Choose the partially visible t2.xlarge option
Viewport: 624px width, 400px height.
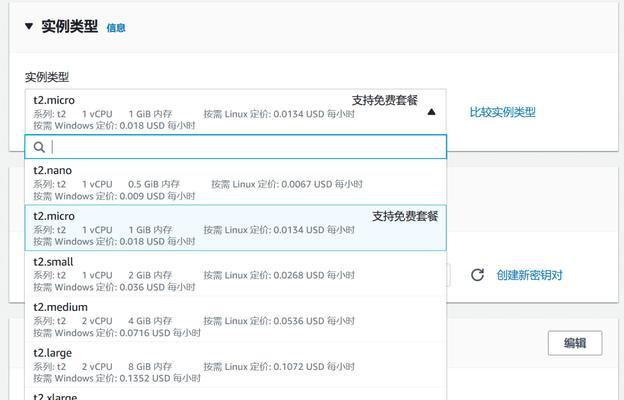pos(236,394)
